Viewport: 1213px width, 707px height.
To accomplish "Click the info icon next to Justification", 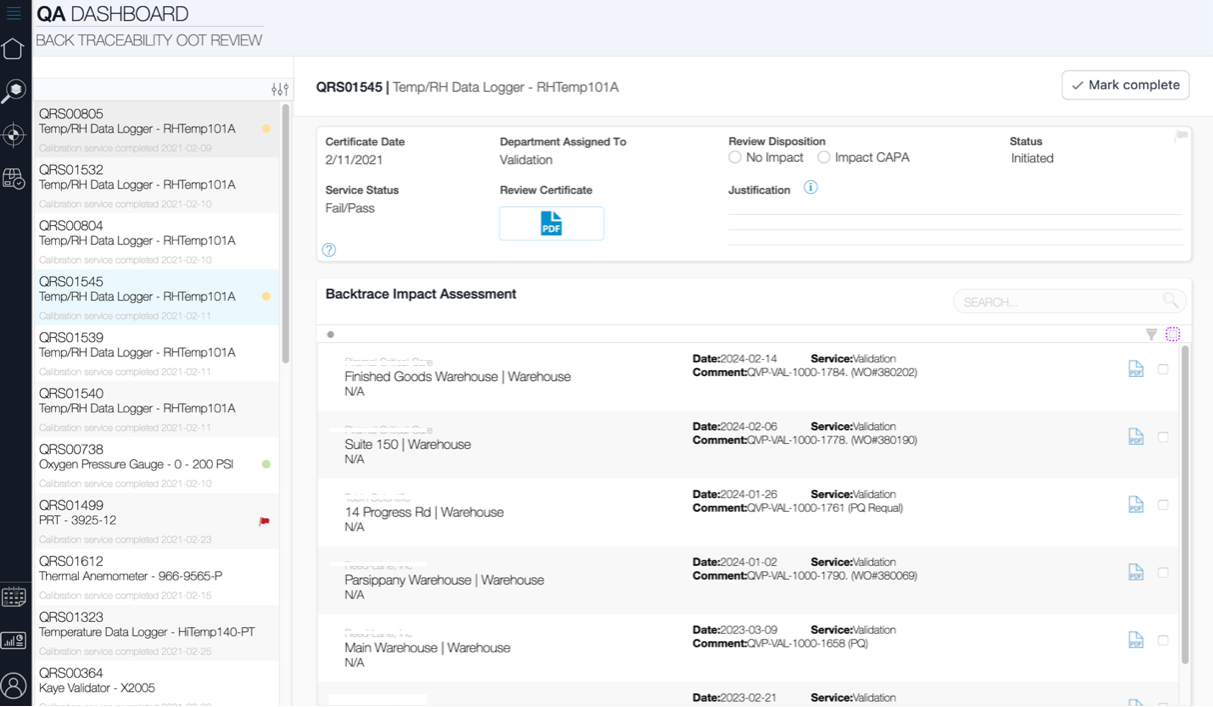I will (810, 187).
